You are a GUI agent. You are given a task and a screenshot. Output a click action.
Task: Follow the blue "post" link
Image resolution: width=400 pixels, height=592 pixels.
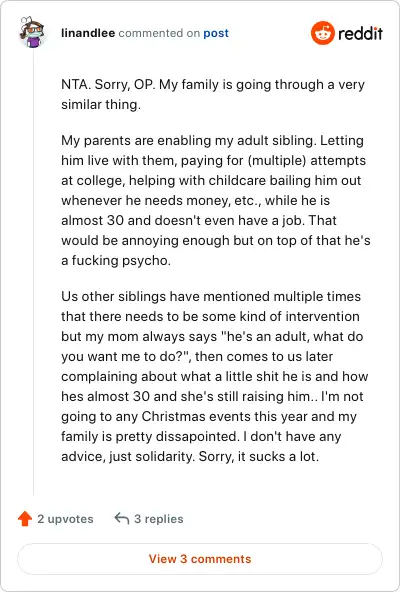[216, 33]
